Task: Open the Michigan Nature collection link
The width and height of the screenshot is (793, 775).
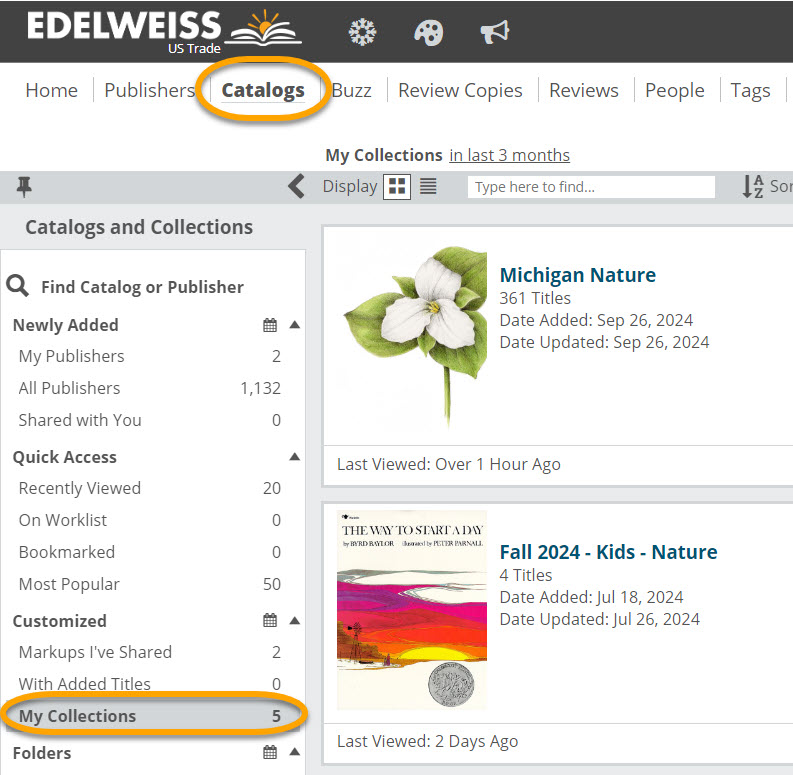Action: [x=578, y=275]
